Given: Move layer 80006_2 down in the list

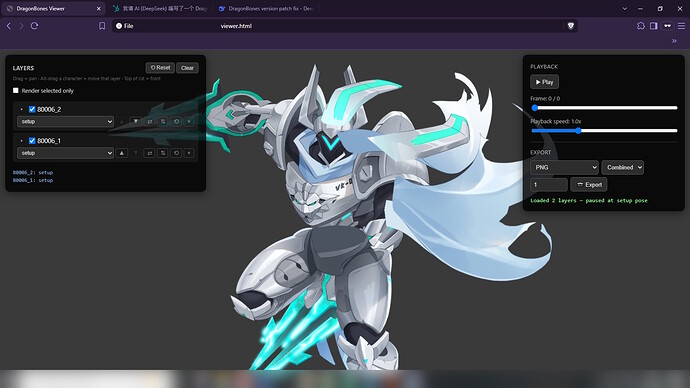Looking at the screenshot, I should pos(136,121).
